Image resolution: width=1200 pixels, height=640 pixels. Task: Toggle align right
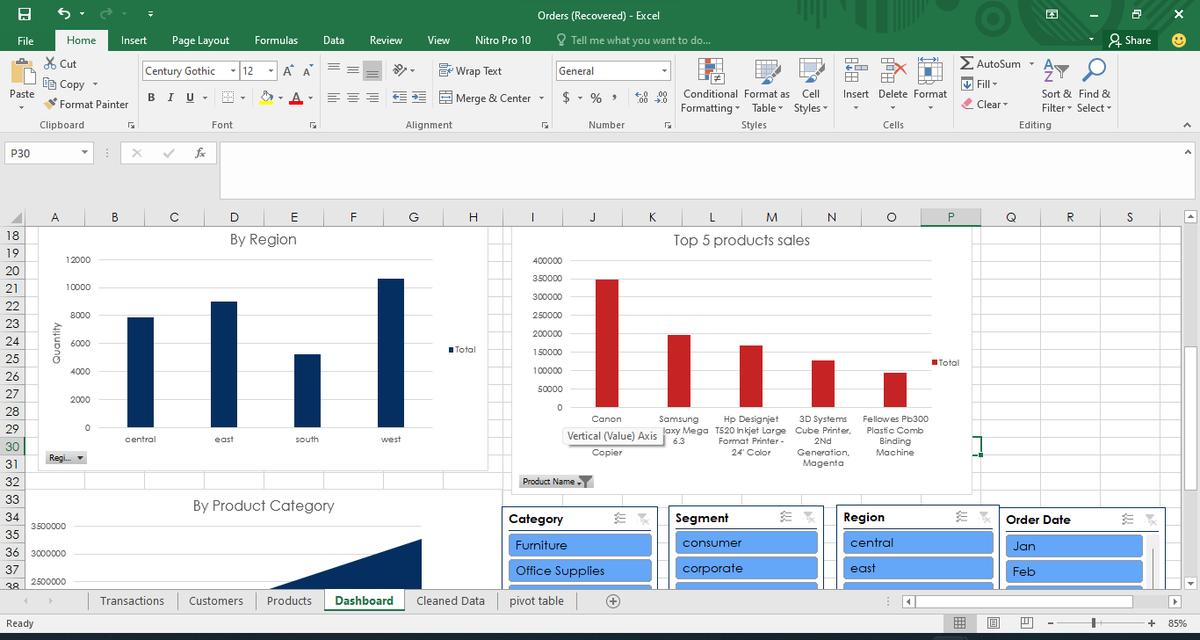coord(375,98)
